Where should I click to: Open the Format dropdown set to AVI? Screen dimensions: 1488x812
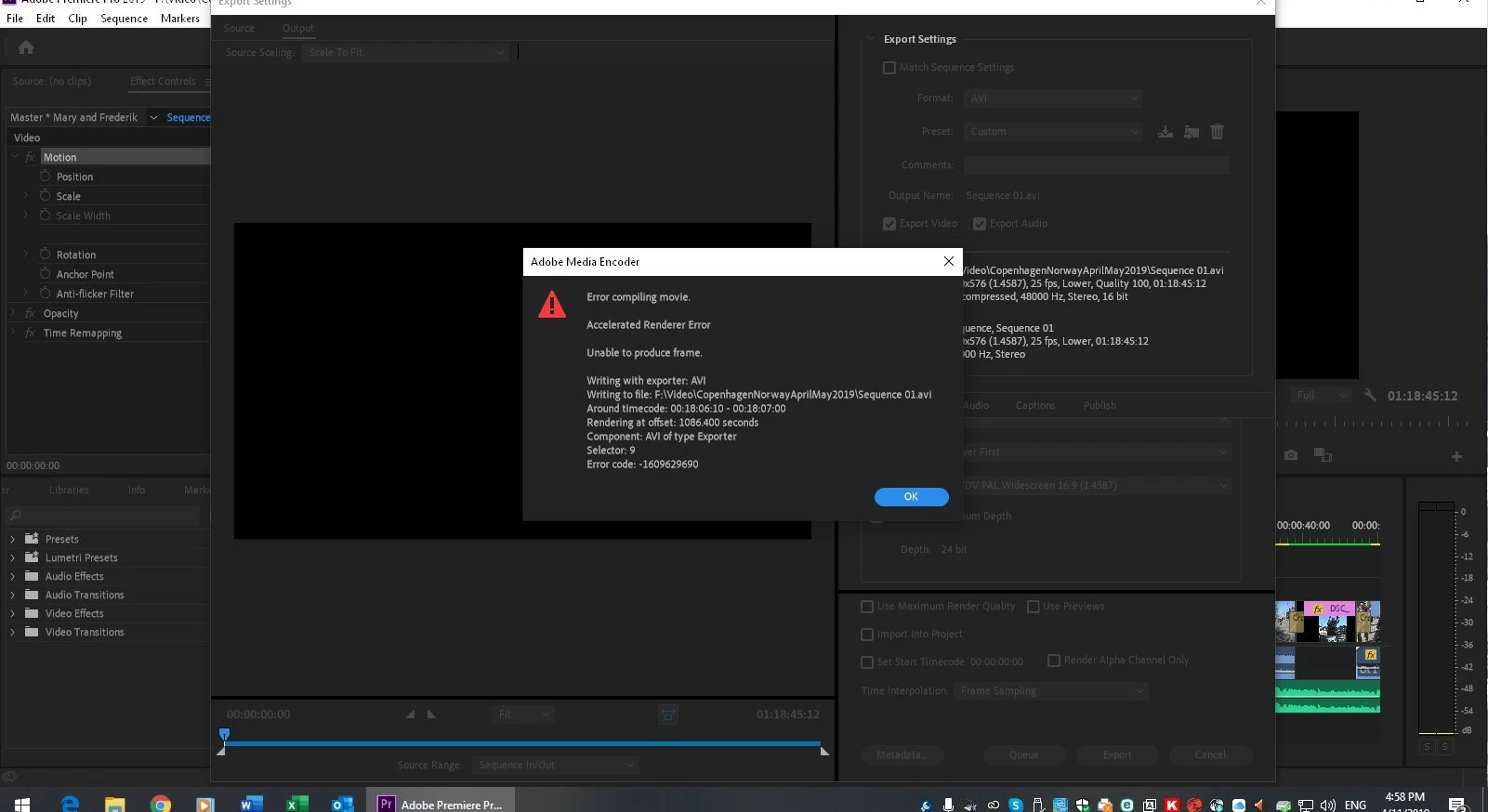[1053, 98]
